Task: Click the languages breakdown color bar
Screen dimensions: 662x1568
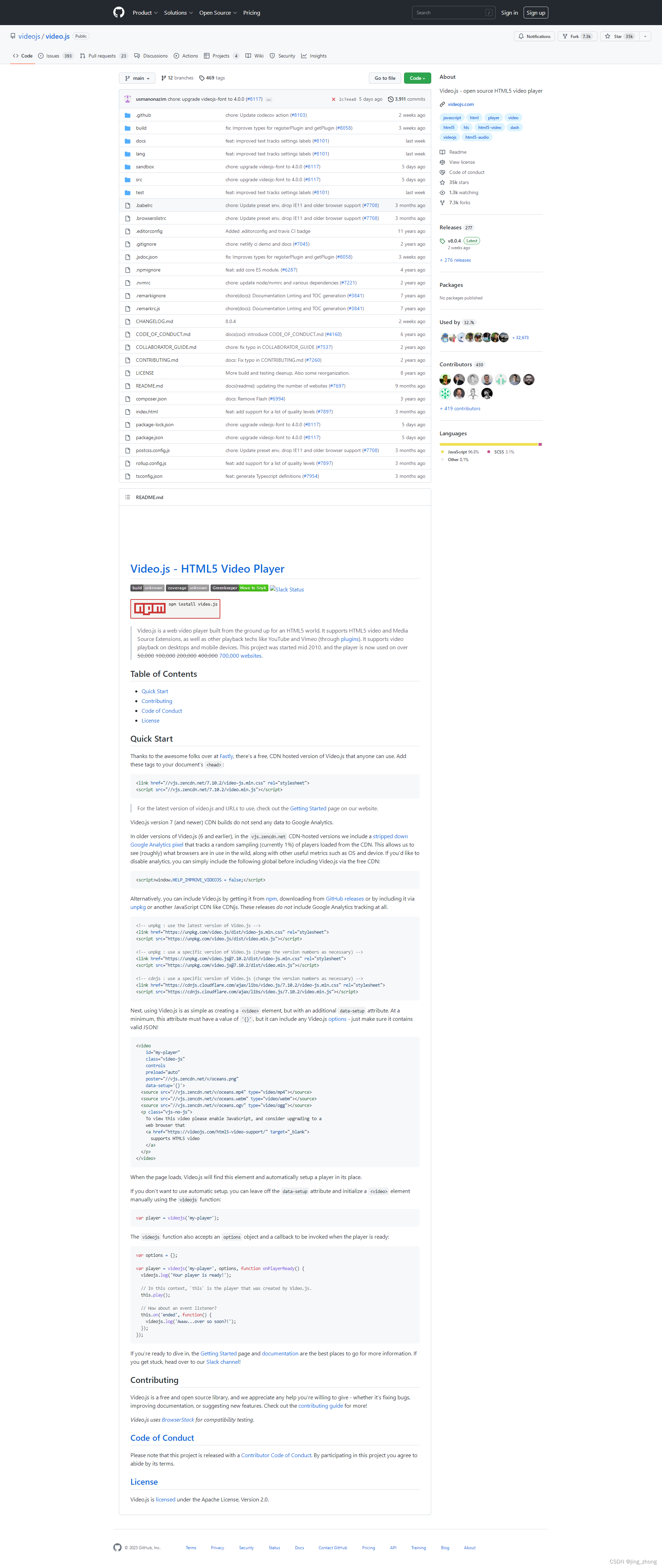Action: (491, 444)
